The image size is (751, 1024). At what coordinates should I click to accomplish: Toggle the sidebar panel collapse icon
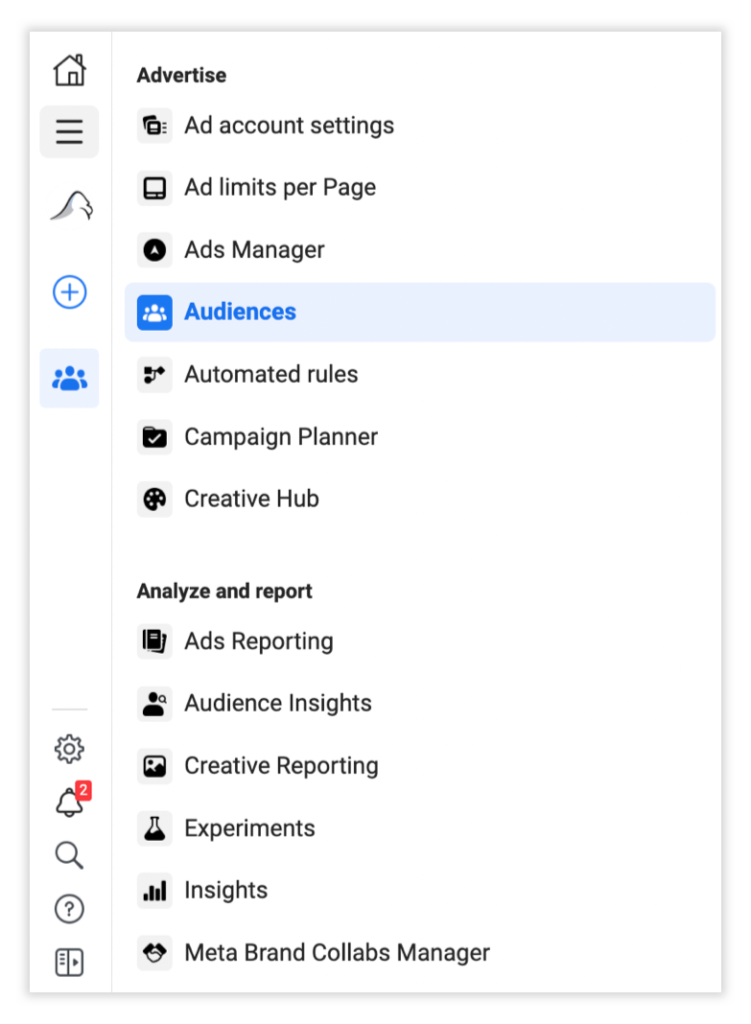[69, 962]
